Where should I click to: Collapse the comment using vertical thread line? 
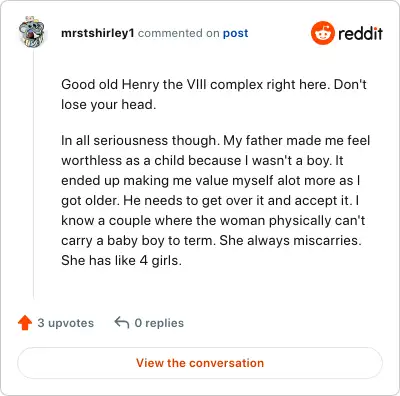(x=33, y=173)
